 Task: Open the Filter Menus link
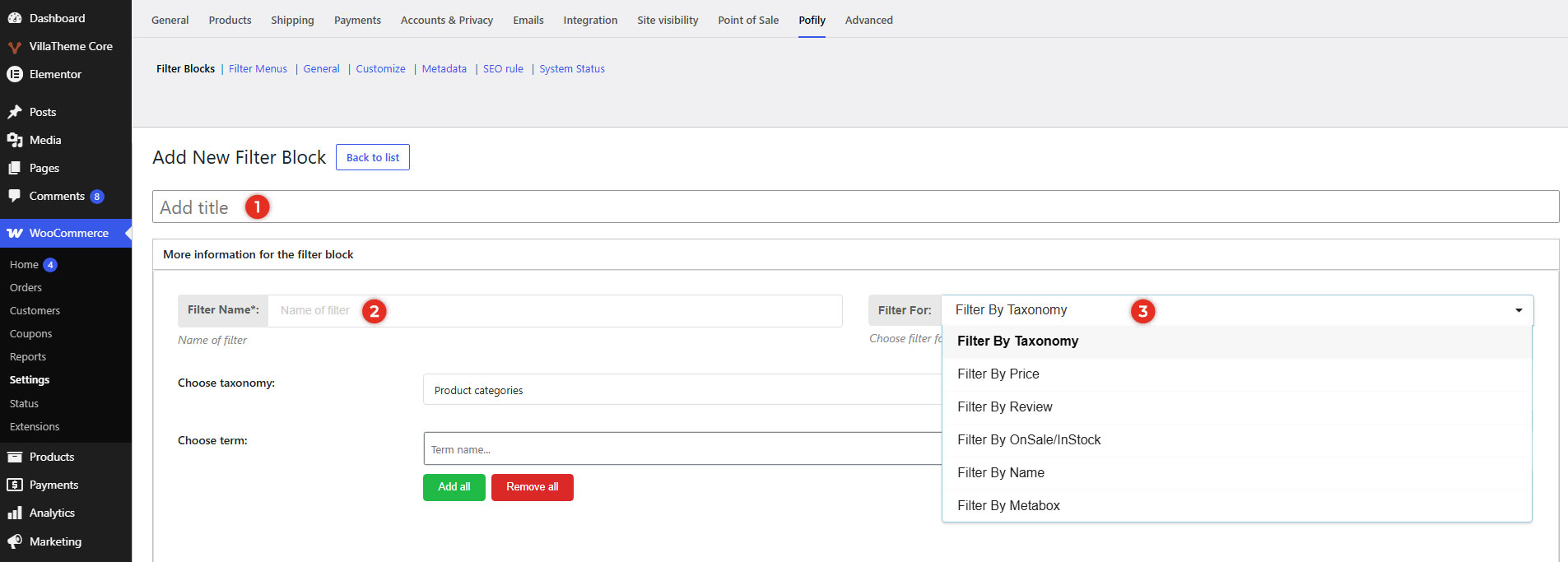point(258,68)
